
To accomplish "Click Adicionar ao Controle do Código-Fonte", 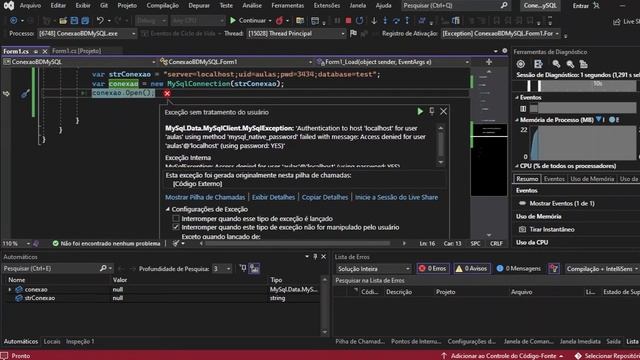I will [503, 356].
